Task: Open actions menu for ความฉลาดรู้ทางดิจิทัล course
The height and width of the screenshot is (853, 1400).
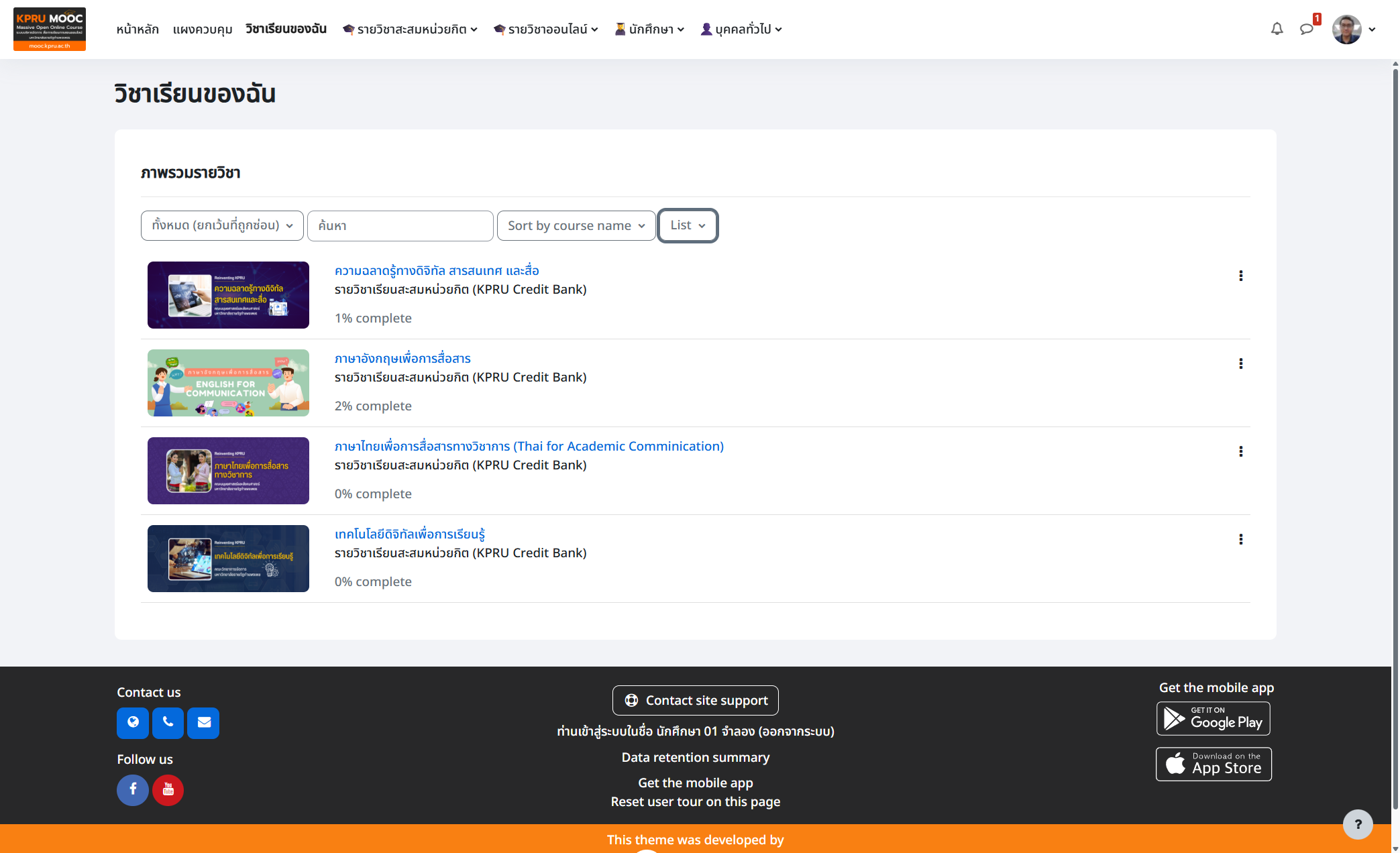Action: tap(1241, 276)
